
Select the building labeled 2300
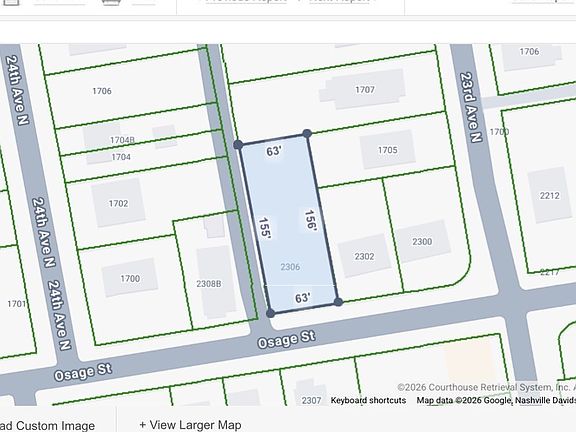pos(422,241)
